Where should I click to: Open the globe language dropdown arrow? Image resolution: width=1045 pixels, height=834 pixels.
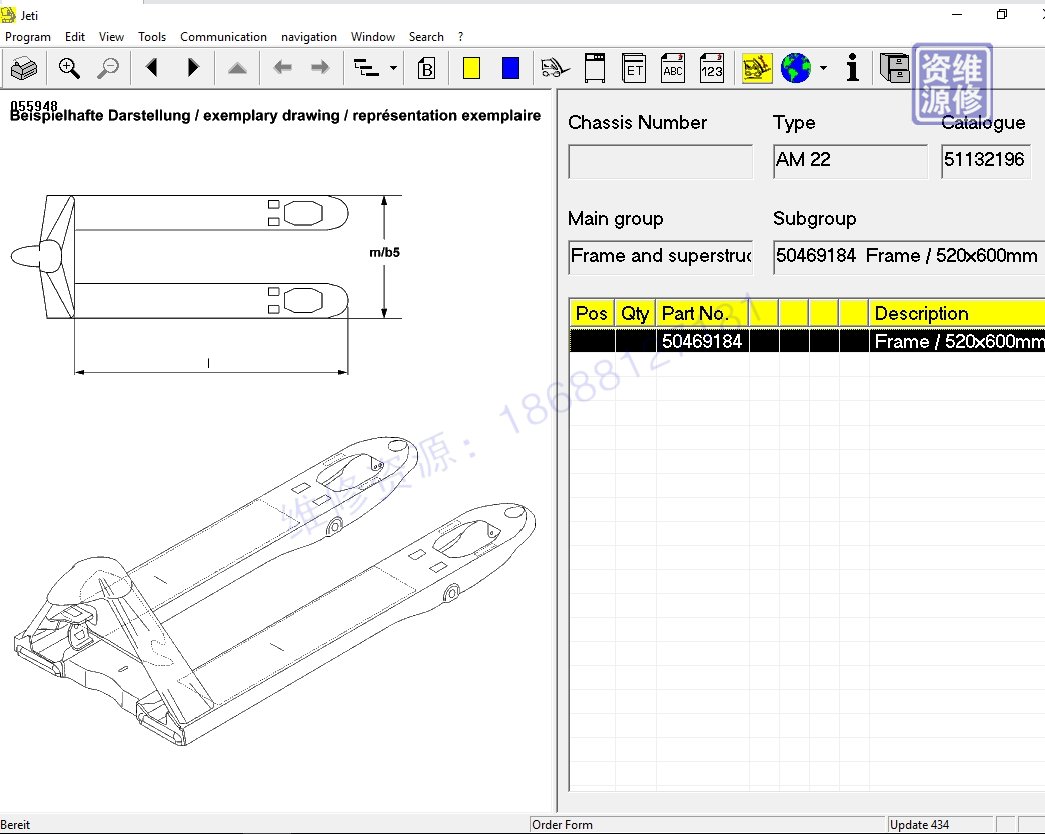(x=823, y=68)
